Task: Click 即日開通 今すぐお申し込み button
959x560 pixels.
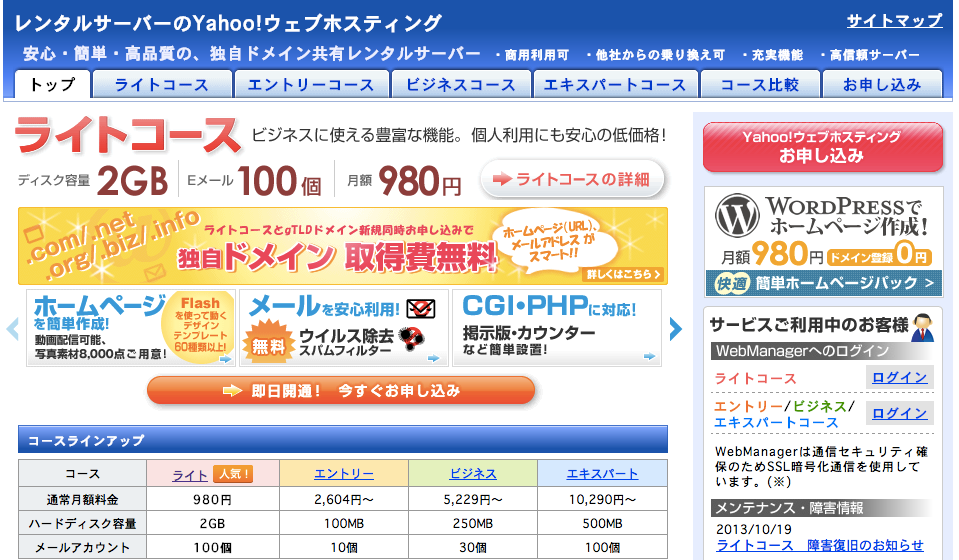Action: [x=341, y=390]
